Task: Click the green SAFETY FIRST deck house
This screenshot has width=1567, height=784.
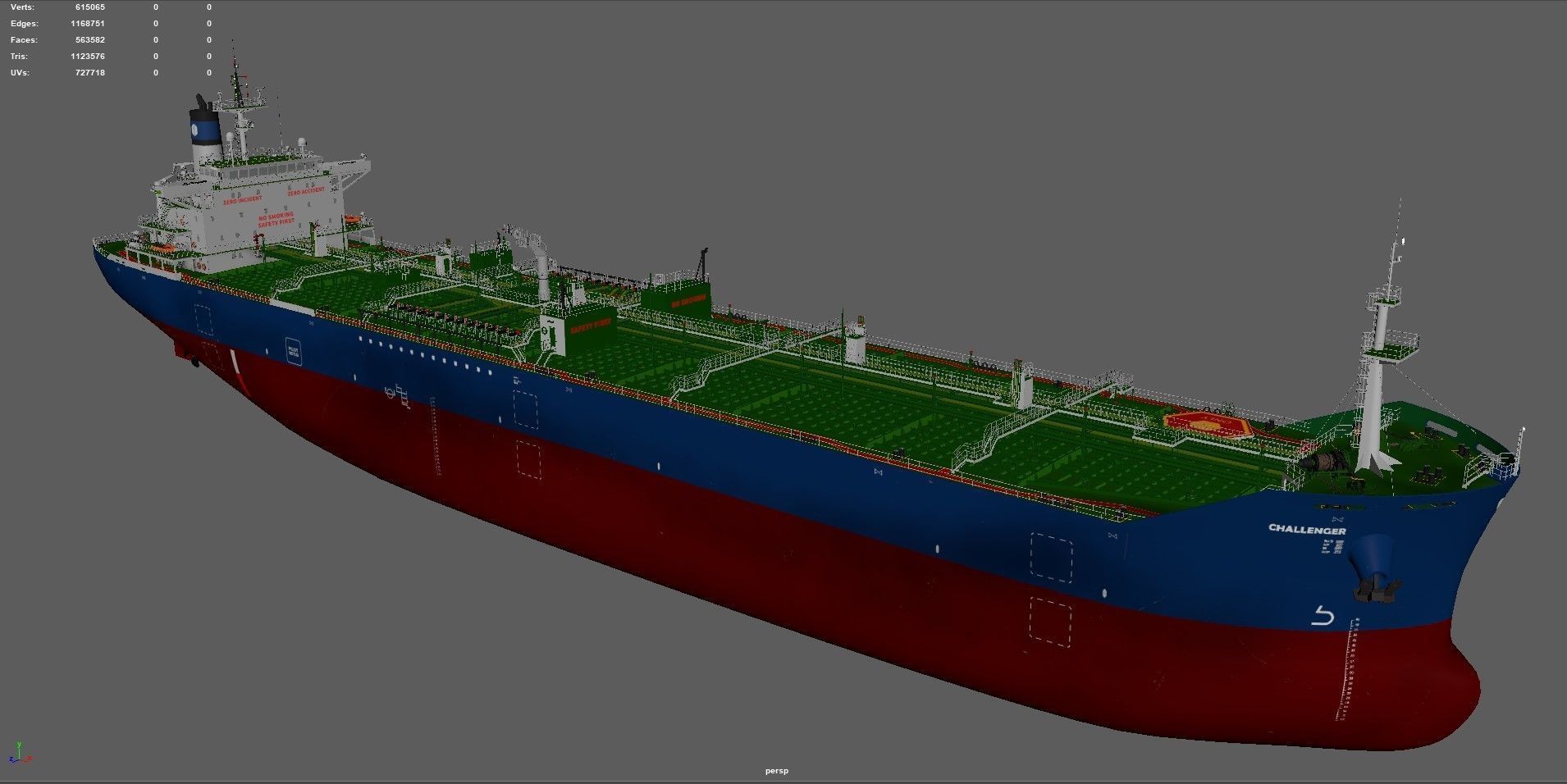Action: (578, 330)
